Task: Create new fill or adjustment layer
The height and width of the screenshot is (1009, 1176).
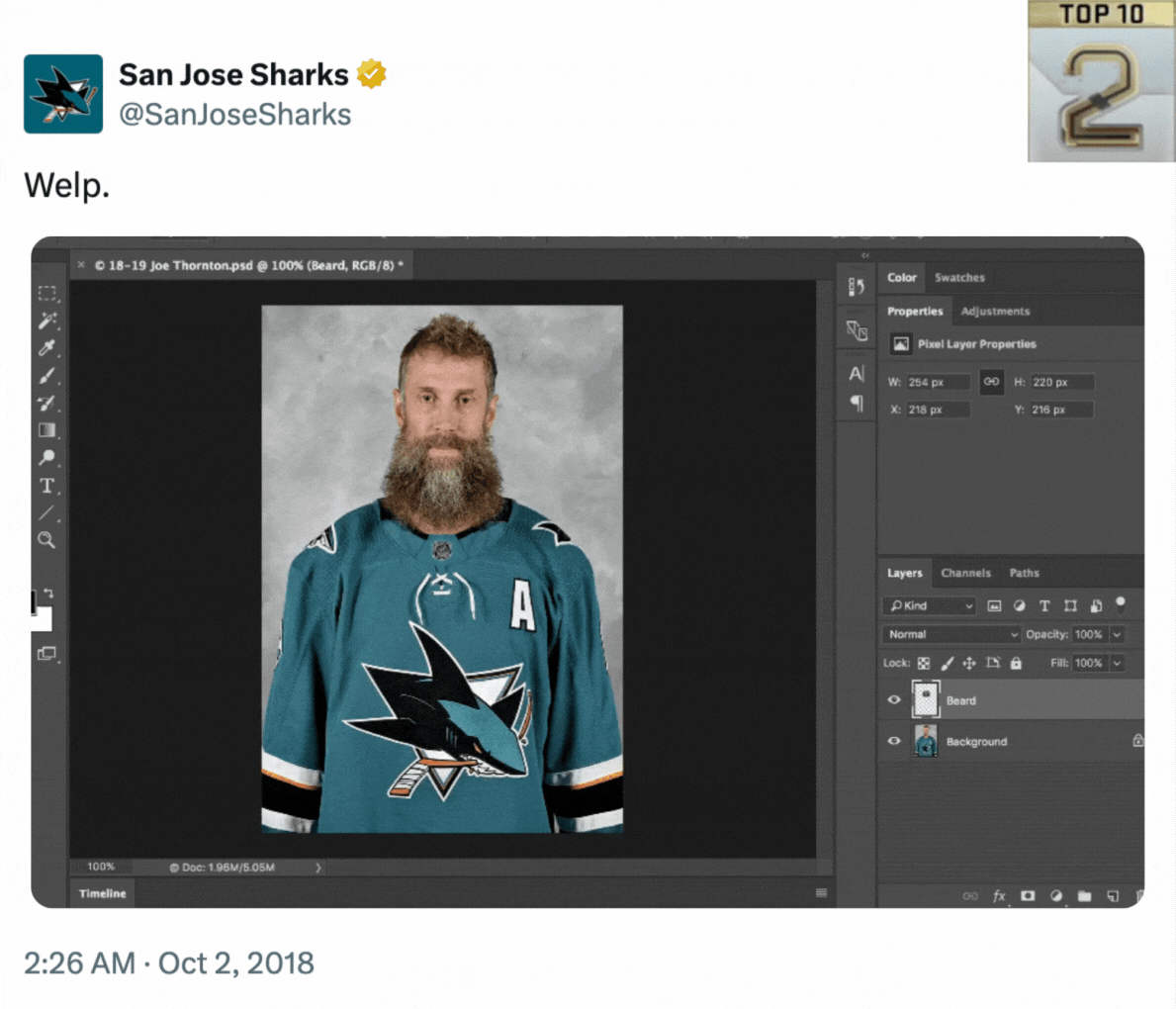Action: [x=1056, y=895]
